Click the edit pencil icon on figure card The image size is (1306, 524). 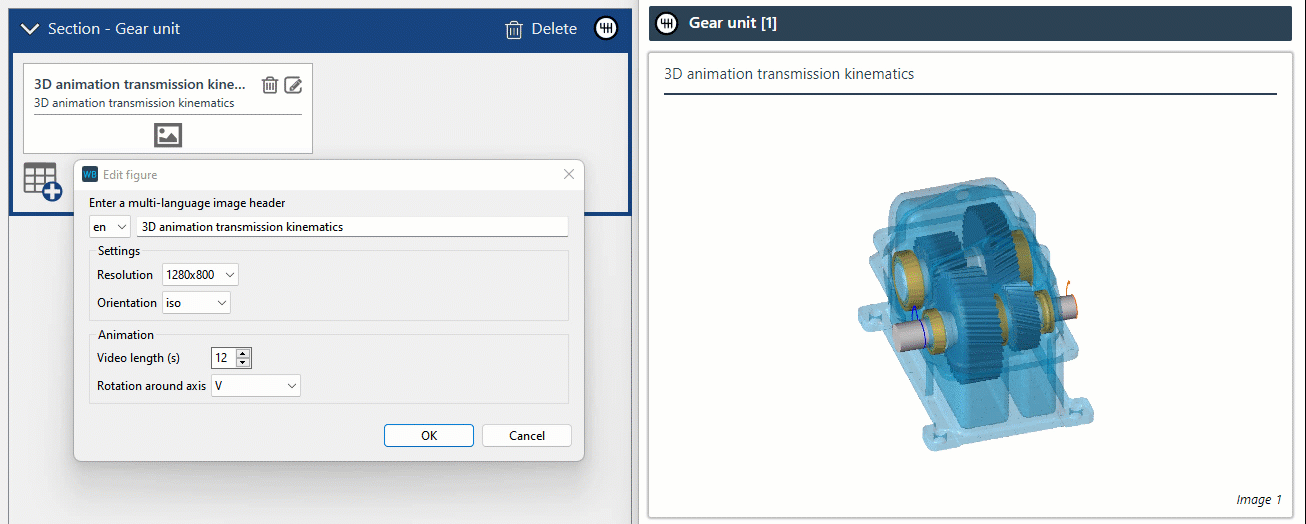[x=293, y=85]
